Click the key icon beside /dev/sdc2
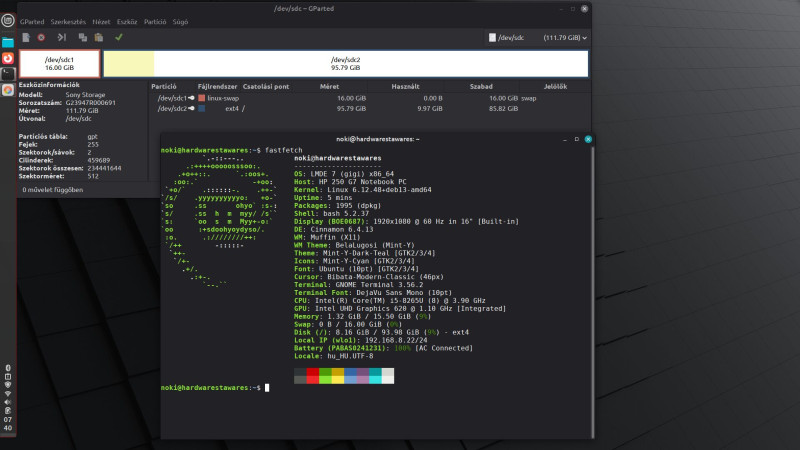 (x=191, y=109)
